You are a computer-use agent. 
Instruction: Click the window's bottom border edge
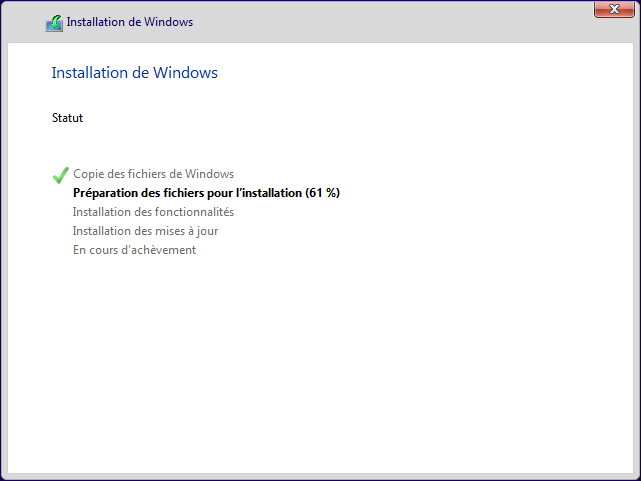click(320, 476)
